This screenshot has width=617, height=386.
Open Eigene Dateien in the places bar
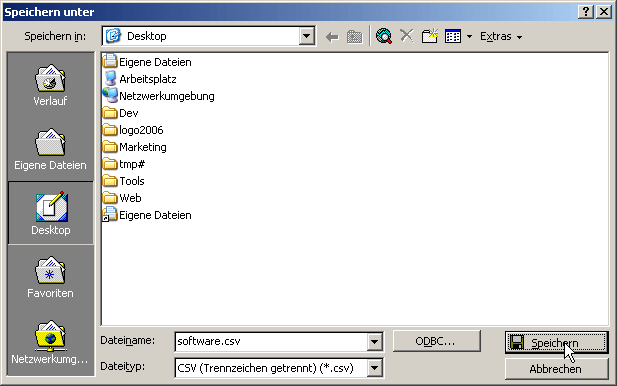point(50,149)
